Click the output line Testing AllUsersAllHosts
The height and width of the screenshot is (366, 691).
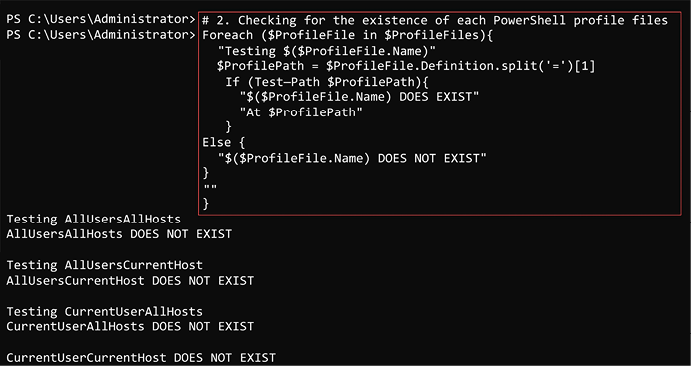tap(93, 219)
